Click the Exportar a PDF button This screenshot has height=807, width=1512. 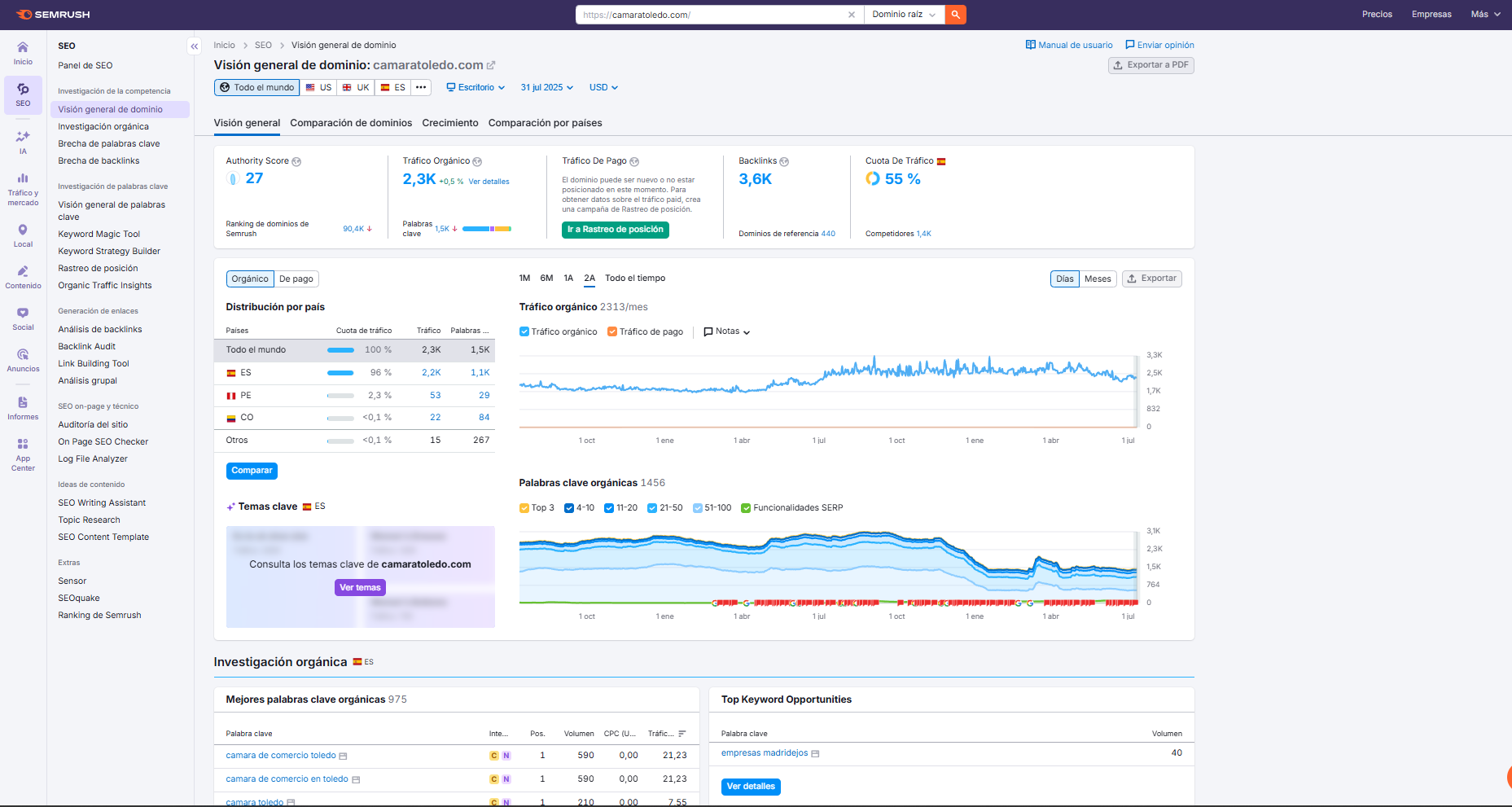pos(1151,65)
